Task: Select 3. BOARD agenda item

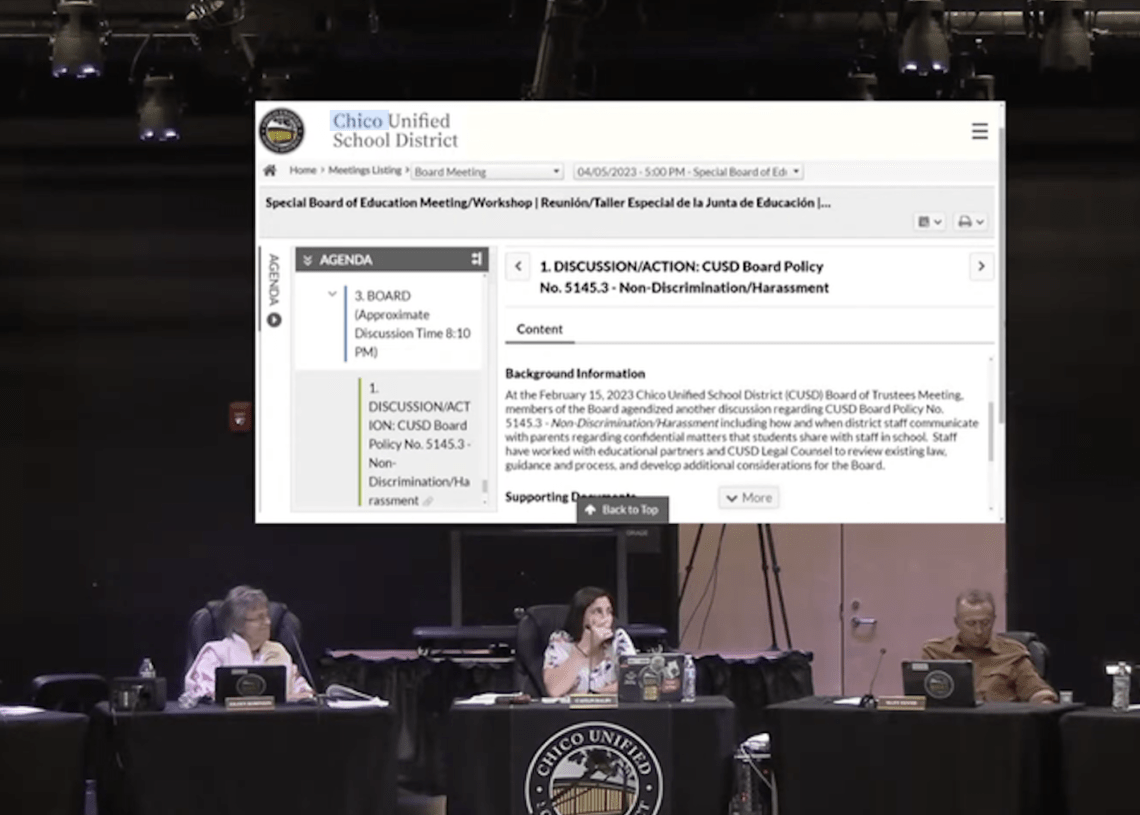Action: [412, 324]
